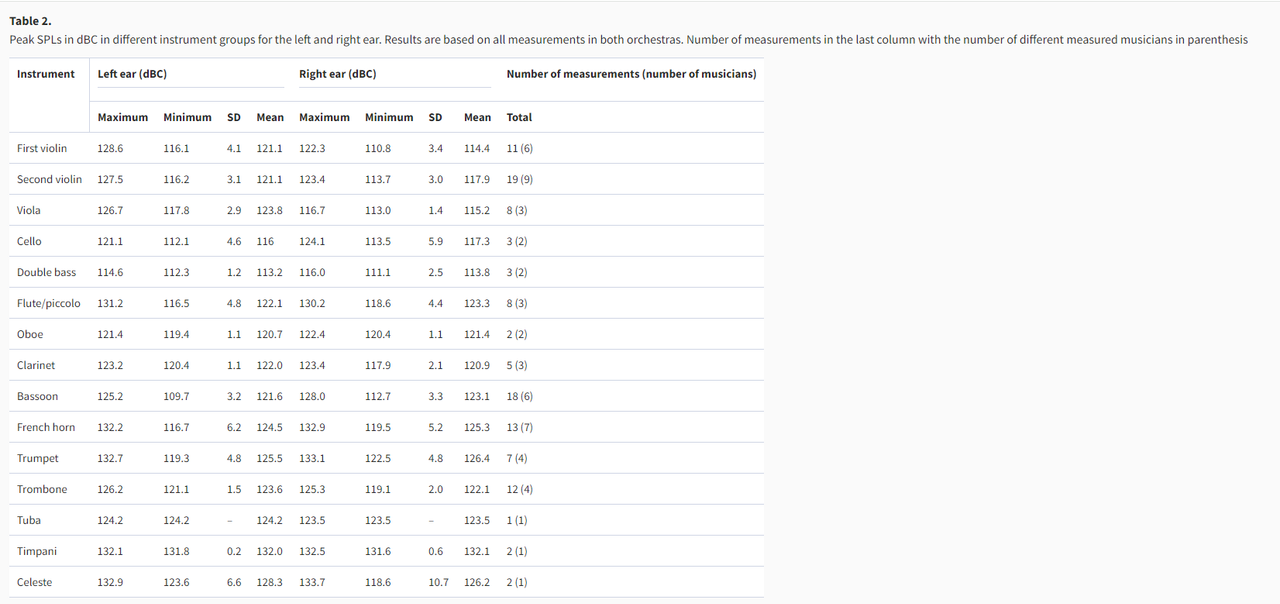Click Tuba right ear maximum 123.5

coord(312,520)
